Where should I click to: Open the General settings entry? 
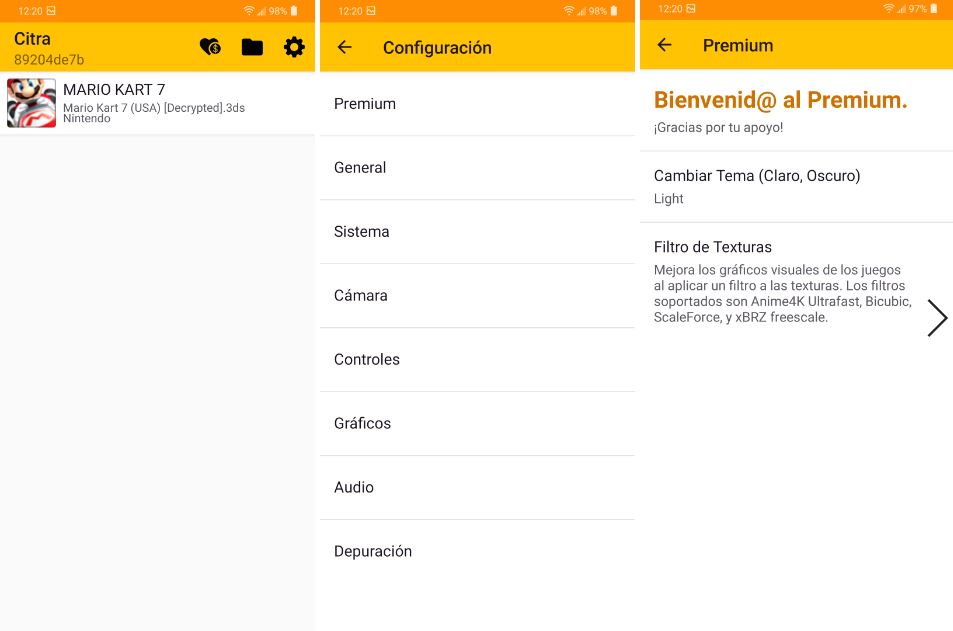pos(477,168)
